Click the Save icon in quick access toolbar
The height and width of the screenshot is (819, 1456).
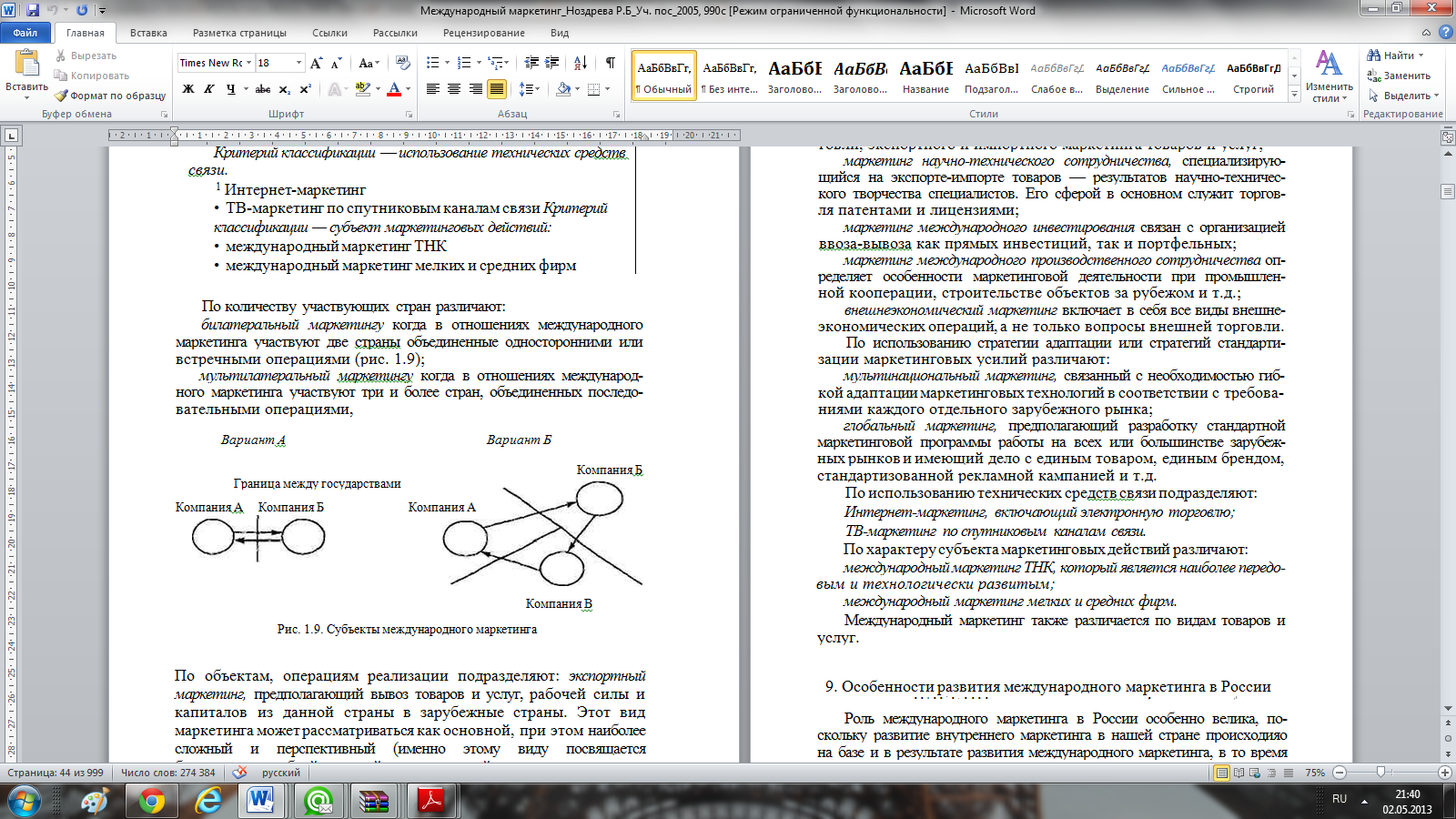[33, 10]
